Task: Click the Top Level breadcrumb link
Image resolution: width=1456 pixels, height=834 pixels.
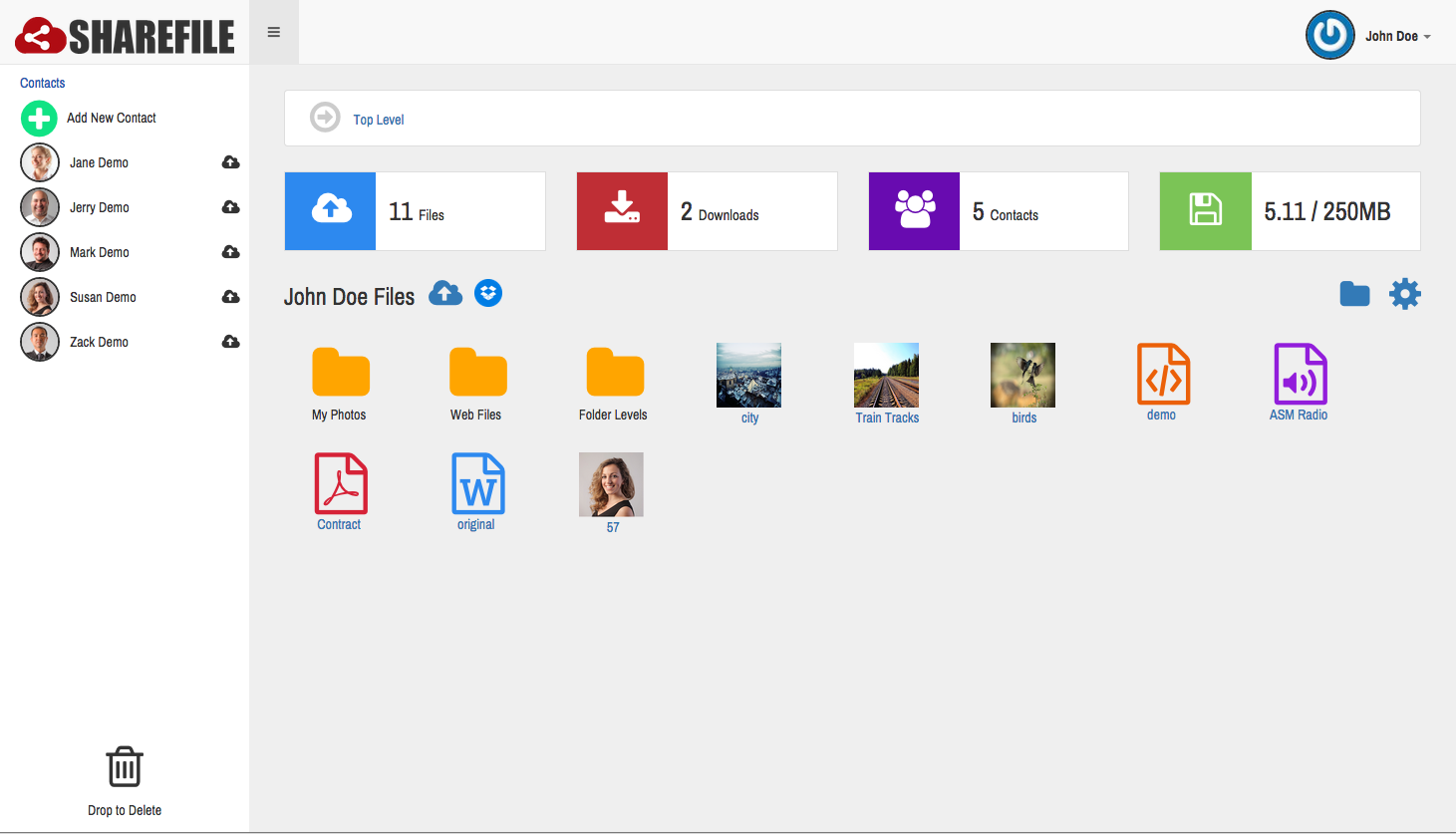Action: (379, 120)
